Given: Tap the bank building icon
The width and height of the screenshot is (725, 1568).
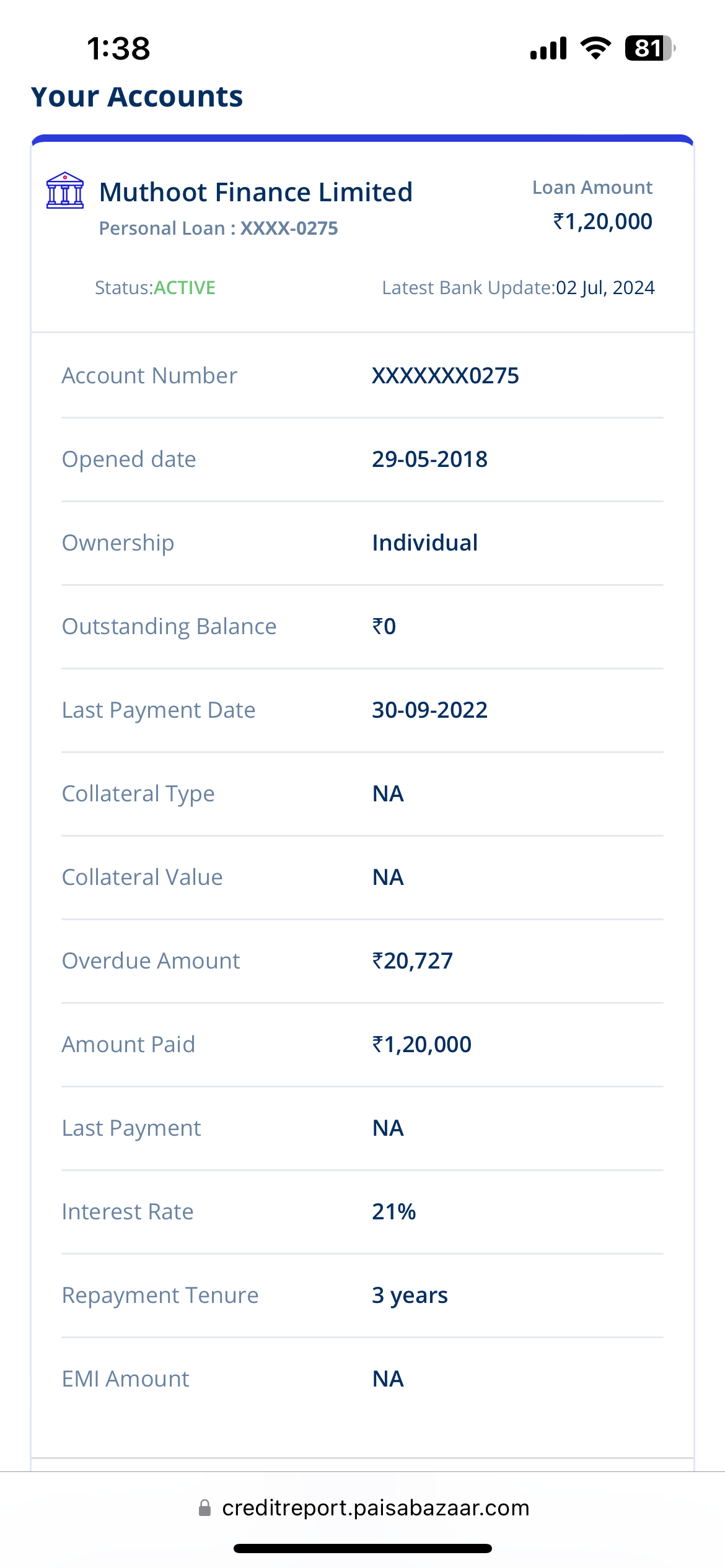Looking at the screenshot, I should pos(65,191).
